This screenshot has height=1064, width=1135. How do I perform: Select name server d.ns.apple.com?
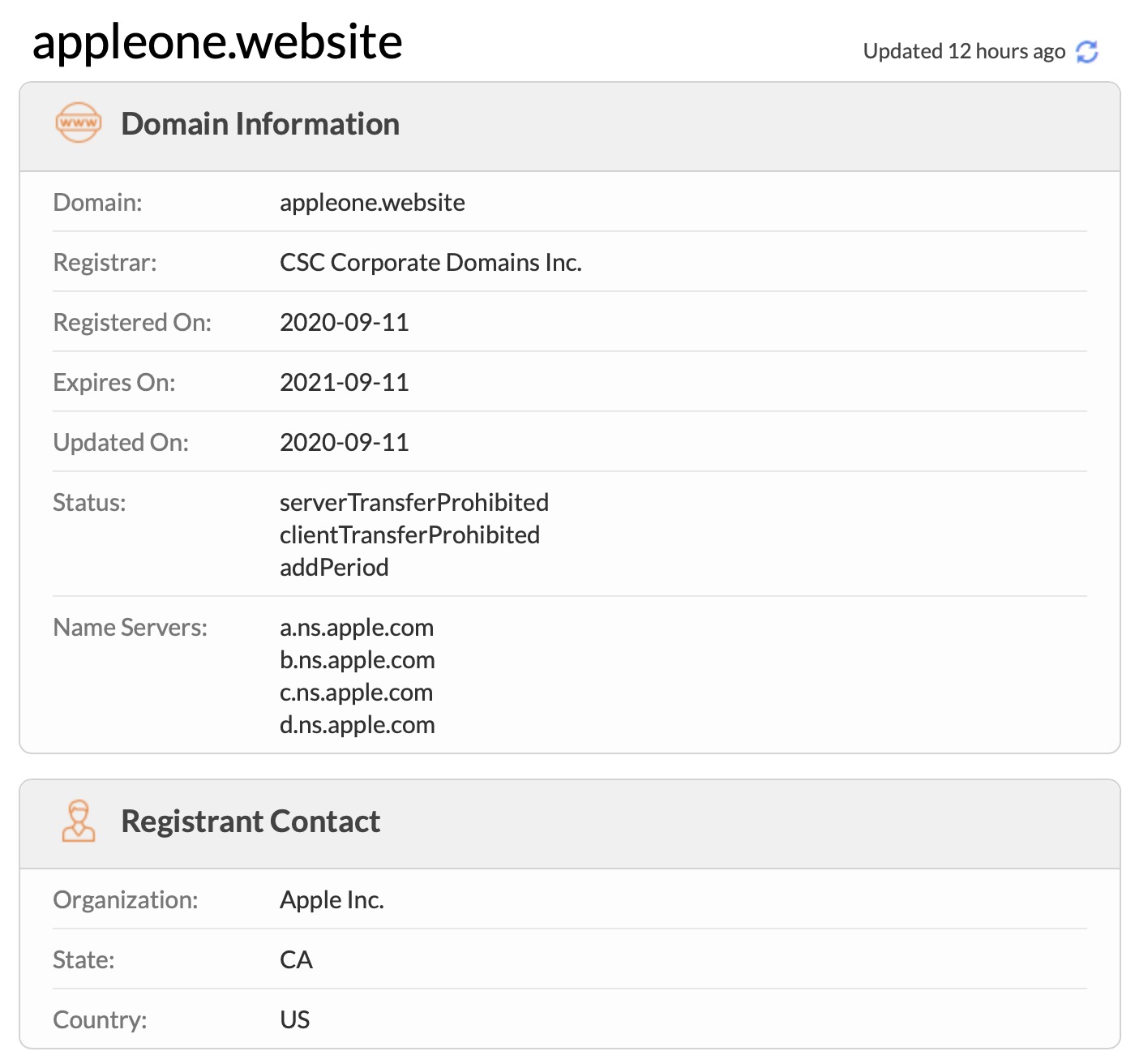[358, 724]
